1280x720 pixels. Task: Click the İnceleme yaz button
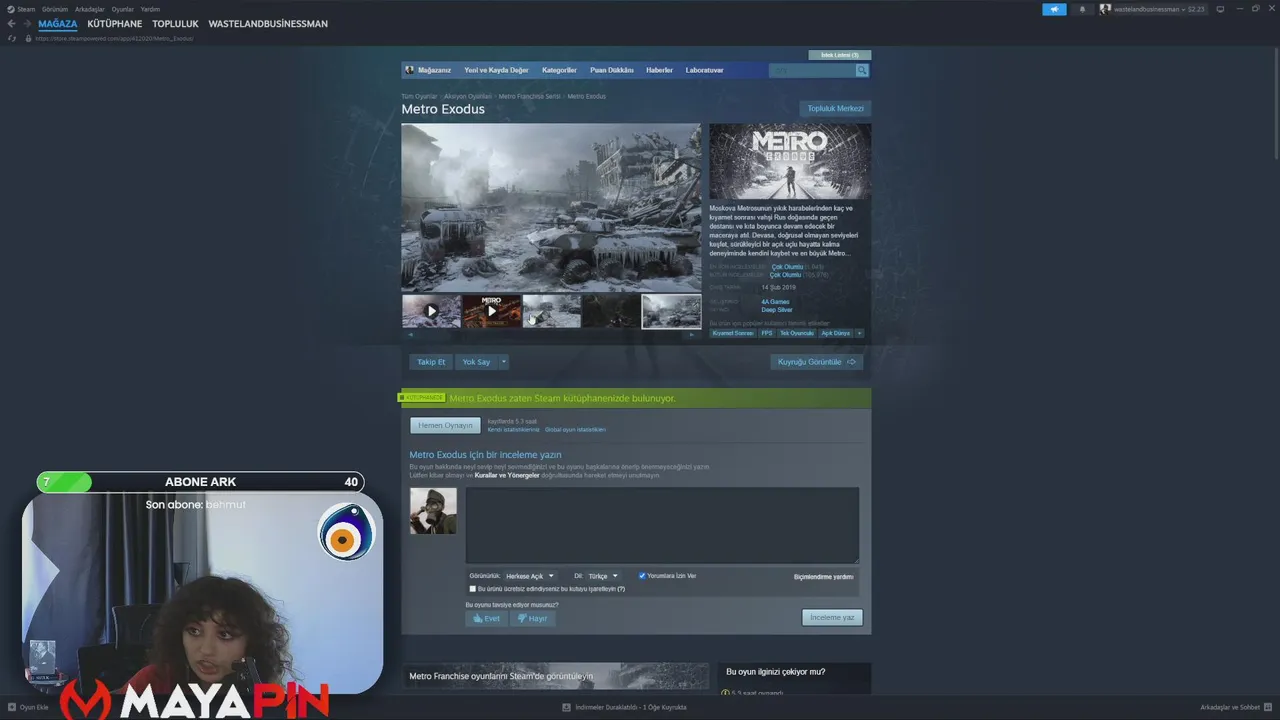pos(832,618)
